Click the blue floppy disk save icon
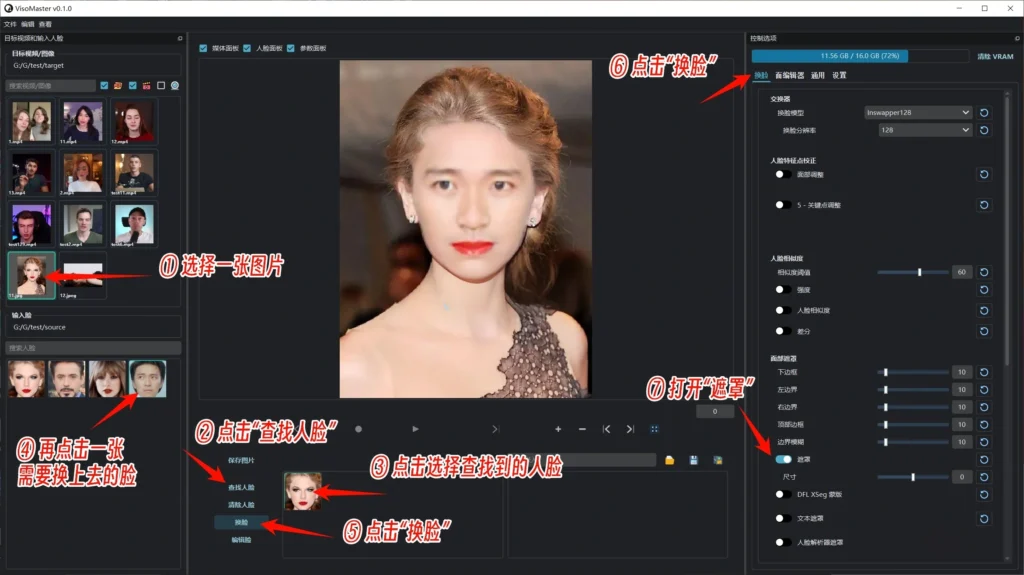The image size is (1024, 575). [x=694, y=460]
